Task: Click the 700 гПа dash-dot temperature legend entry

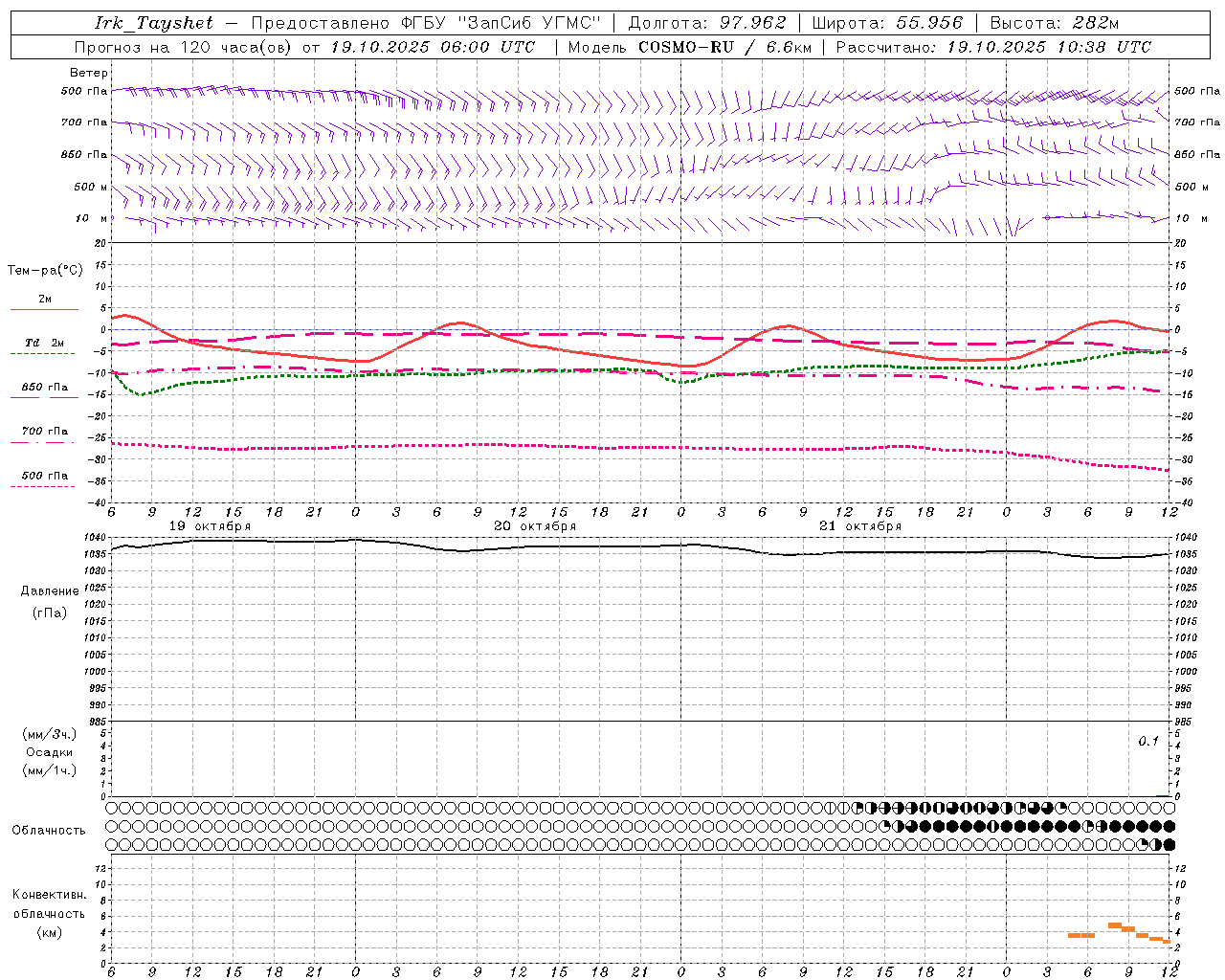Action: coord(45,432)
